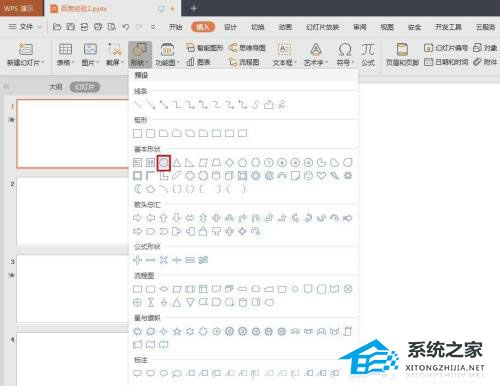Select the straight line shape
Image resolution: width=500 pixels, height=386 pixels.
pyautogui.click(x=137, y=105)
